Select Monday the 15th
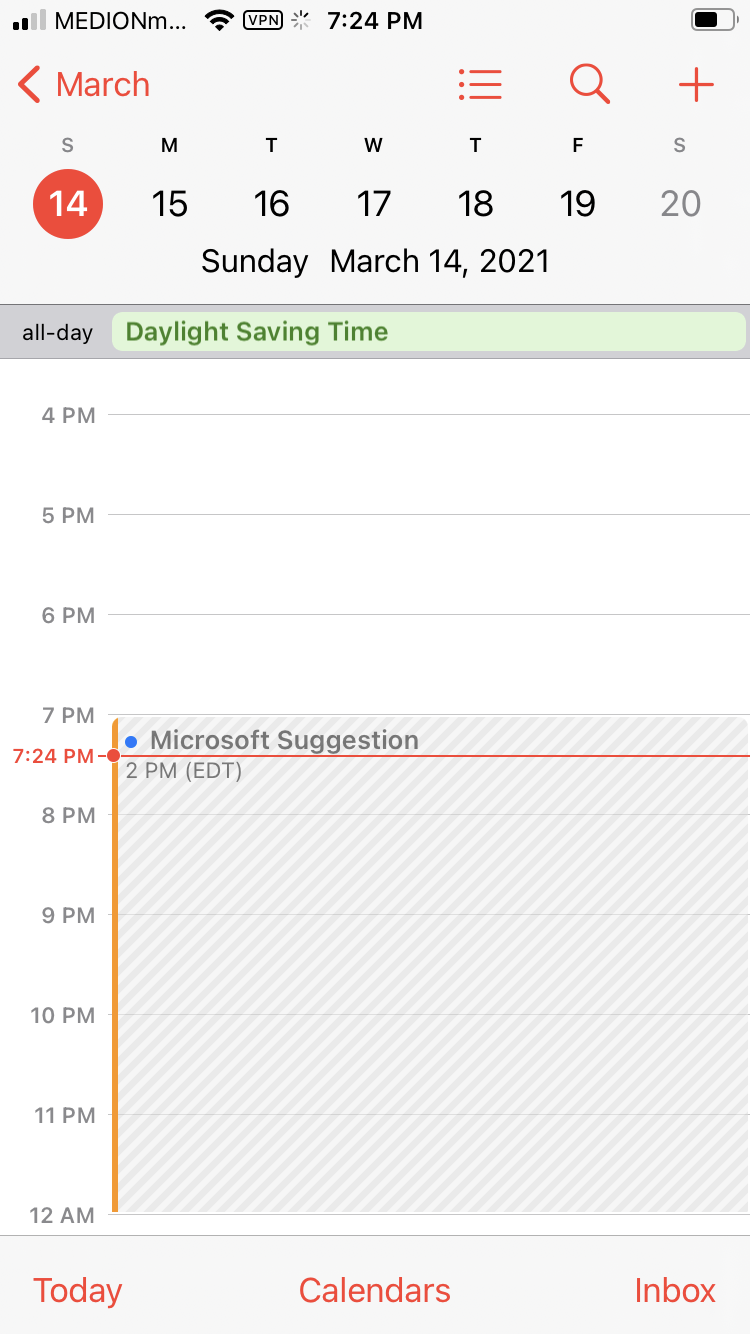Image resolution: width=750 pixels, height=1334 pixels. pyautogui.click(x=170, y=204)
